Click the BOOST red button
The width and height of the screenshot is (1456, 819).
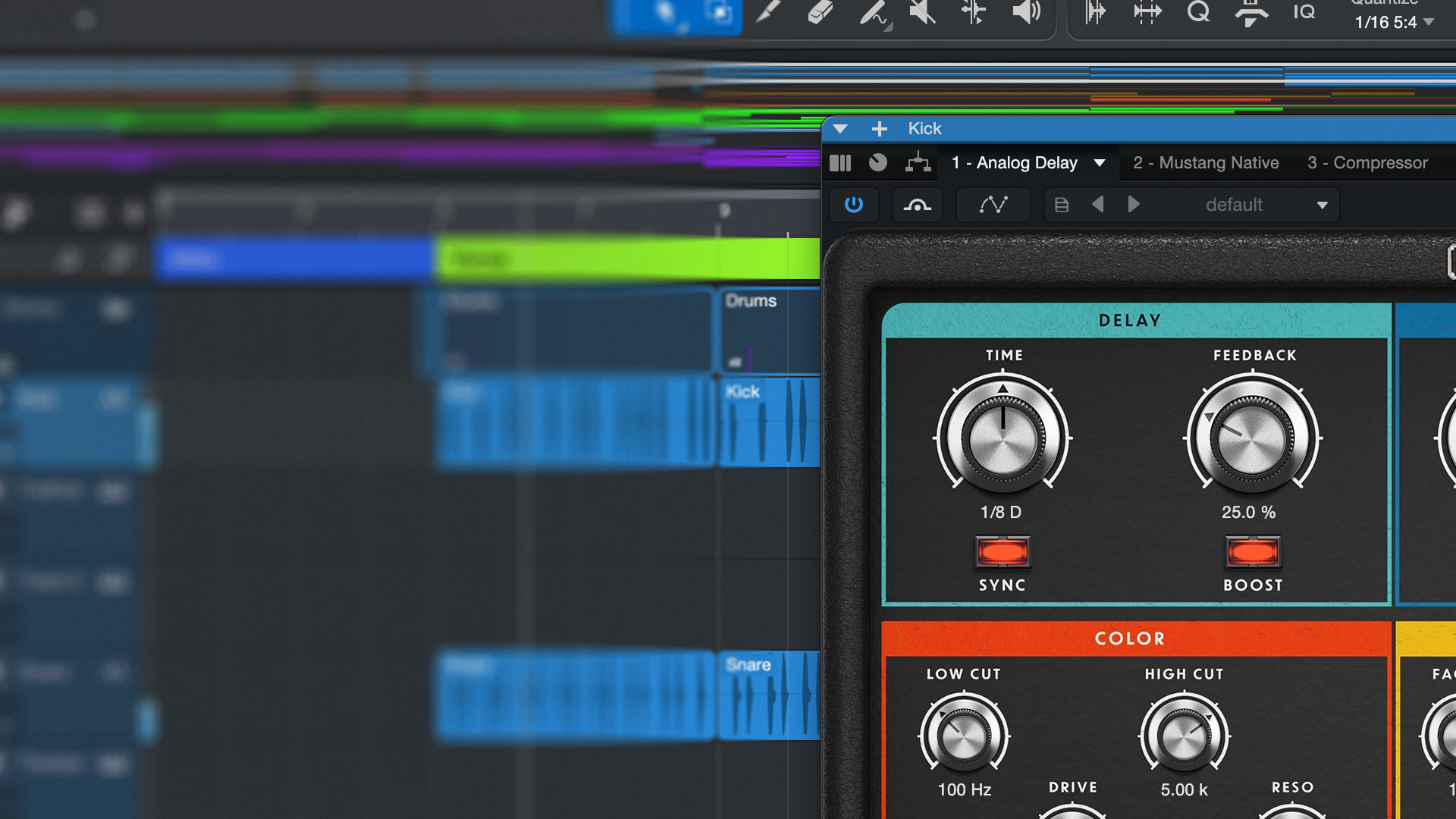(x=1253, y=552)
